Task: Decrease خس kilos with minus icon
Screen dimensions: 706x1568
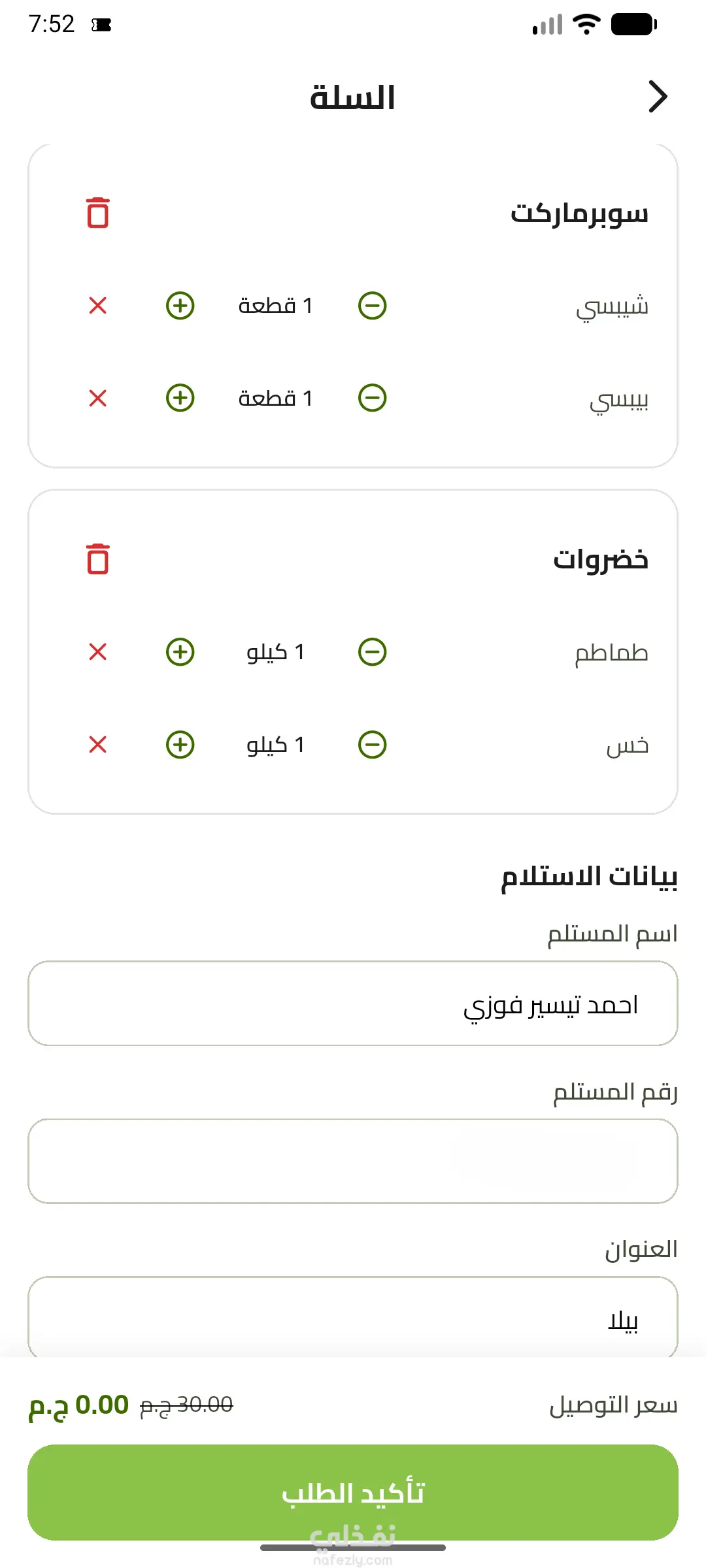Action: tap(373, 744)
